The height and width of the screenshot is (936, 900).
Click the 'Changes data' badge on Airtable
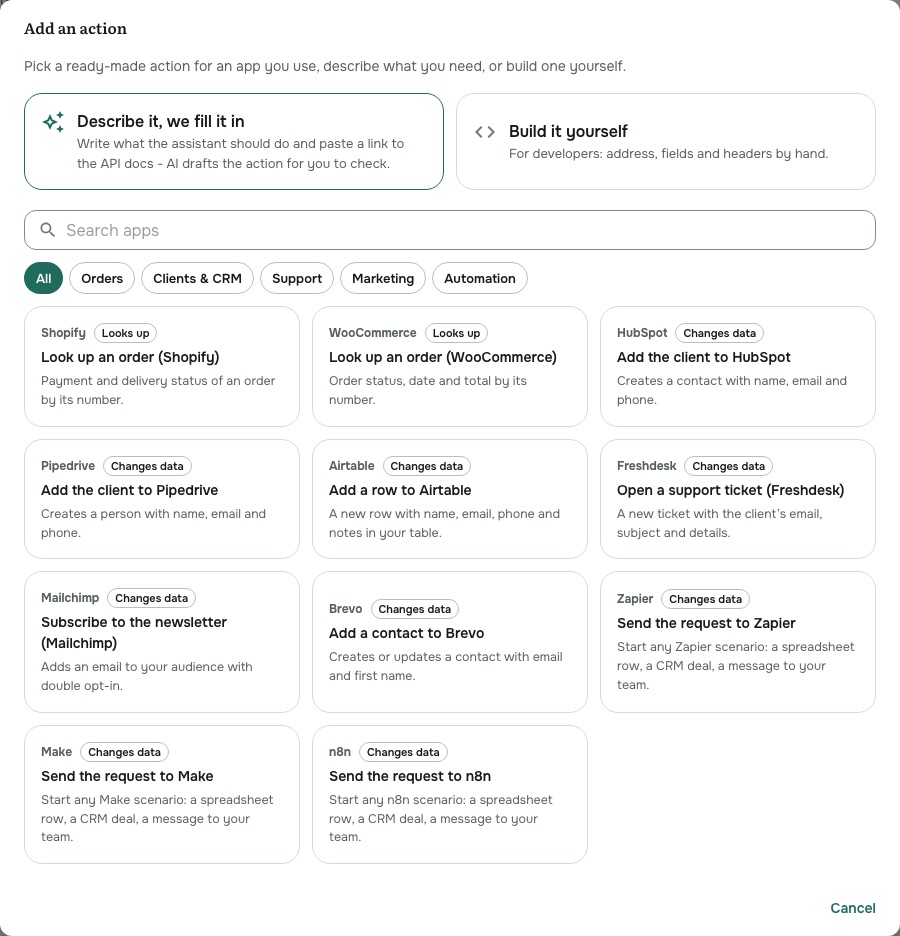(427, 466)
